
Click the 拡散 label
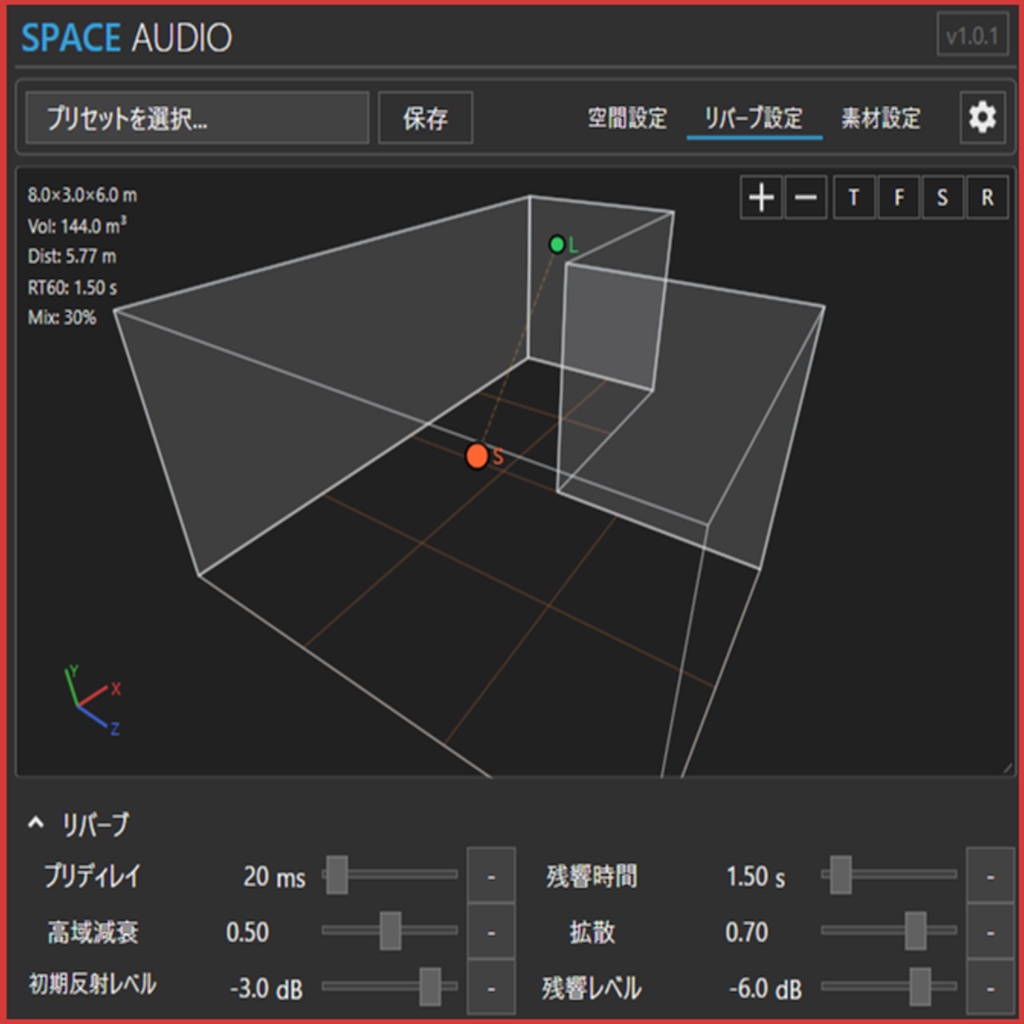click(592, 932)
